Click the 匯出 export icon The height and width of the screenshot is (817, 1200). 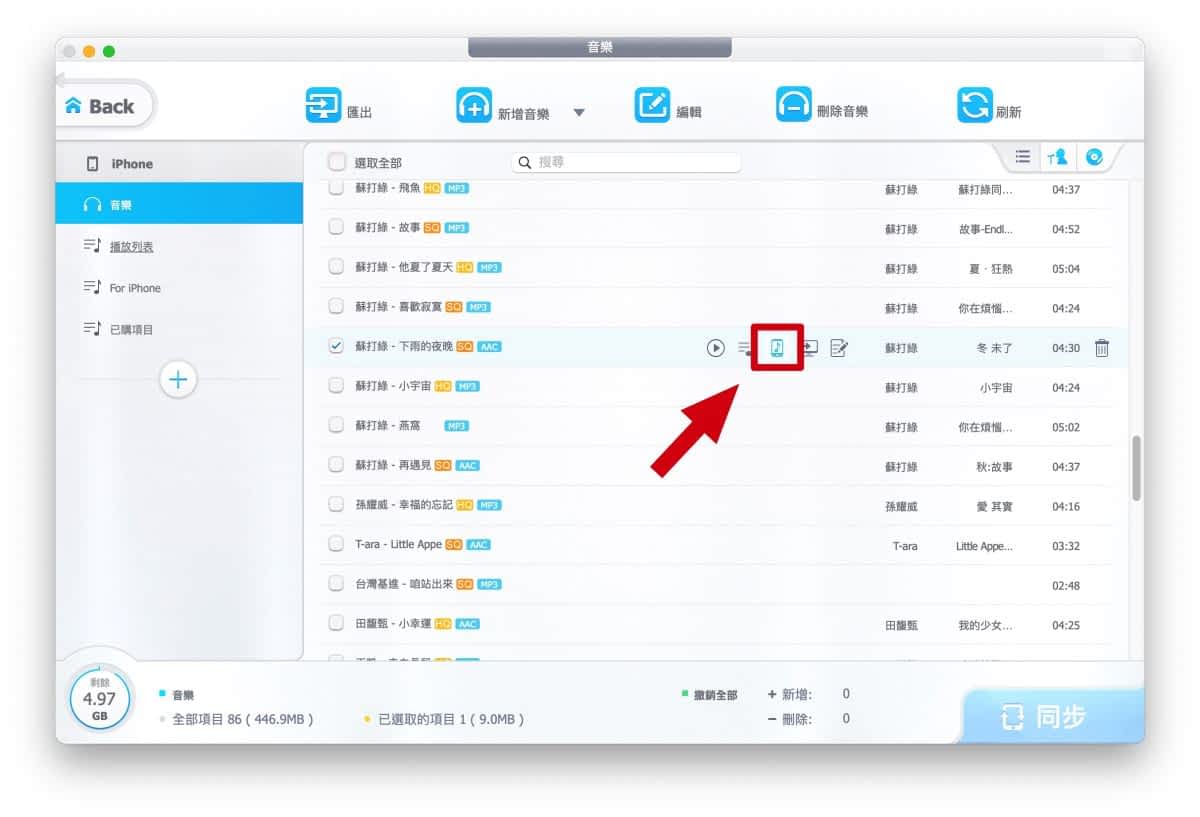[x=323, y=105]
